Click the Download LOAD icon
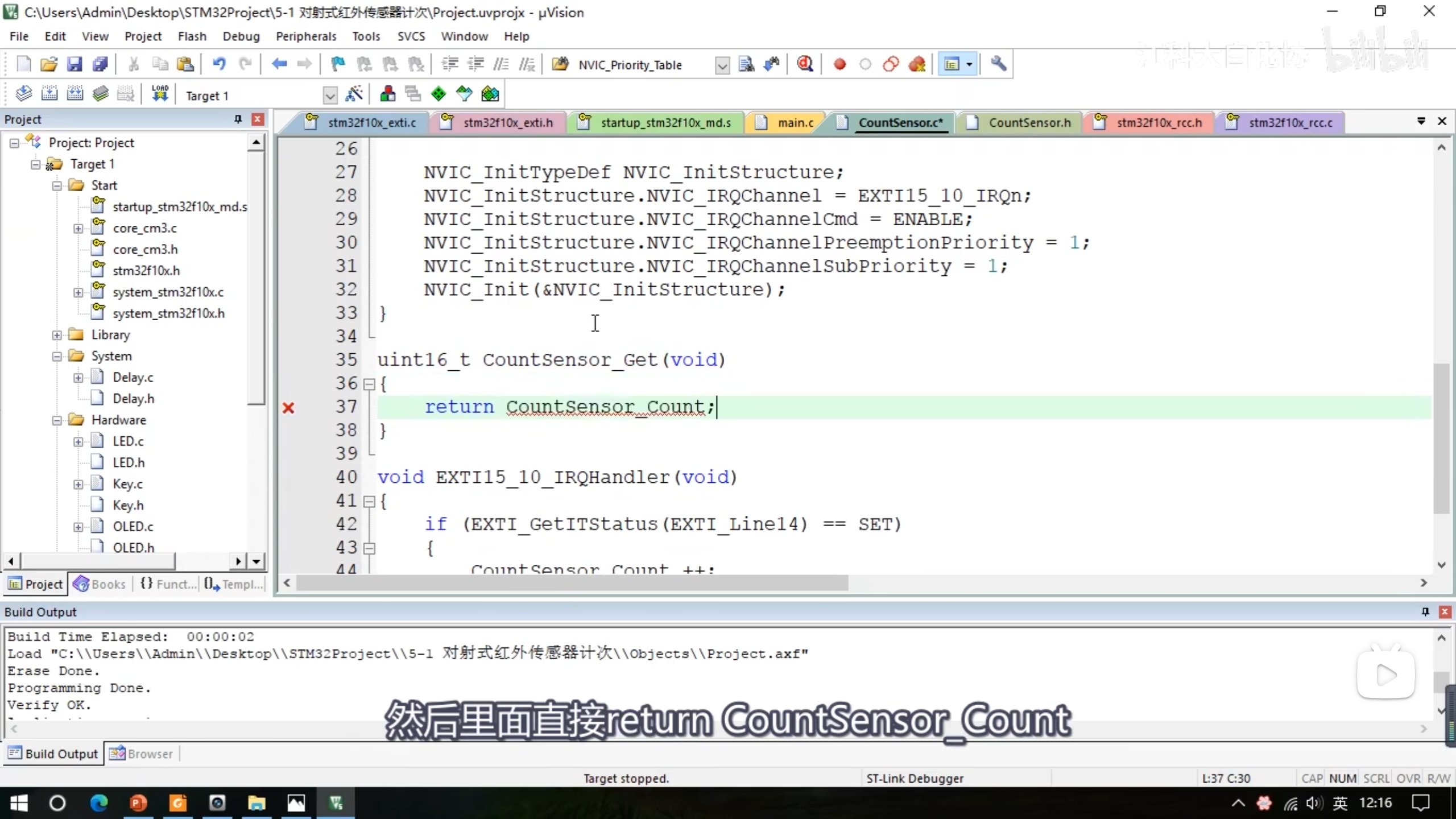 pyautogui.click(x=160, y=94)
